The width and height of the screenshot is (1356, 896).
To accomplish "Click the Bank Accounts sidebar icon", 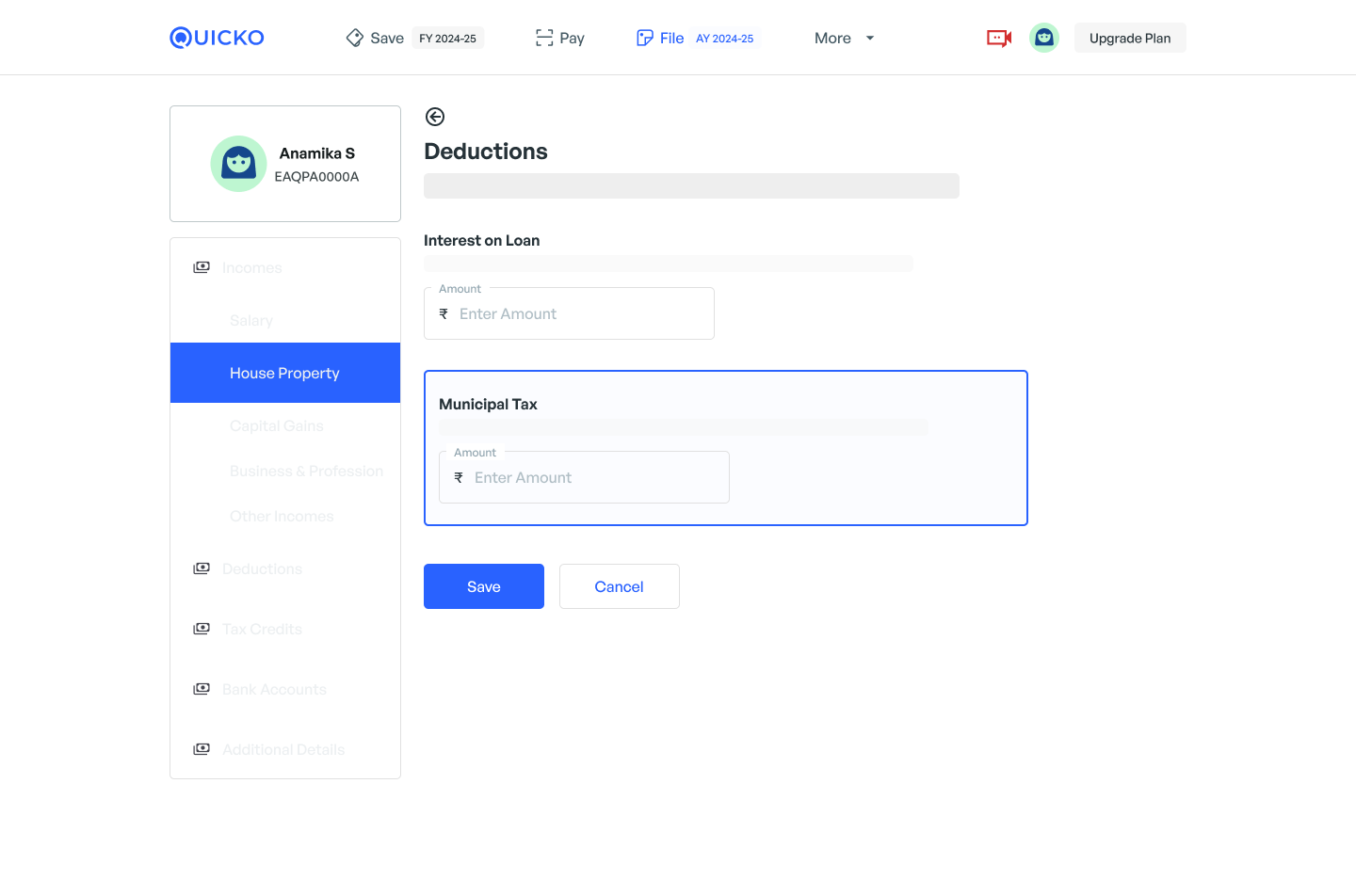I will (x=202, y=689).
